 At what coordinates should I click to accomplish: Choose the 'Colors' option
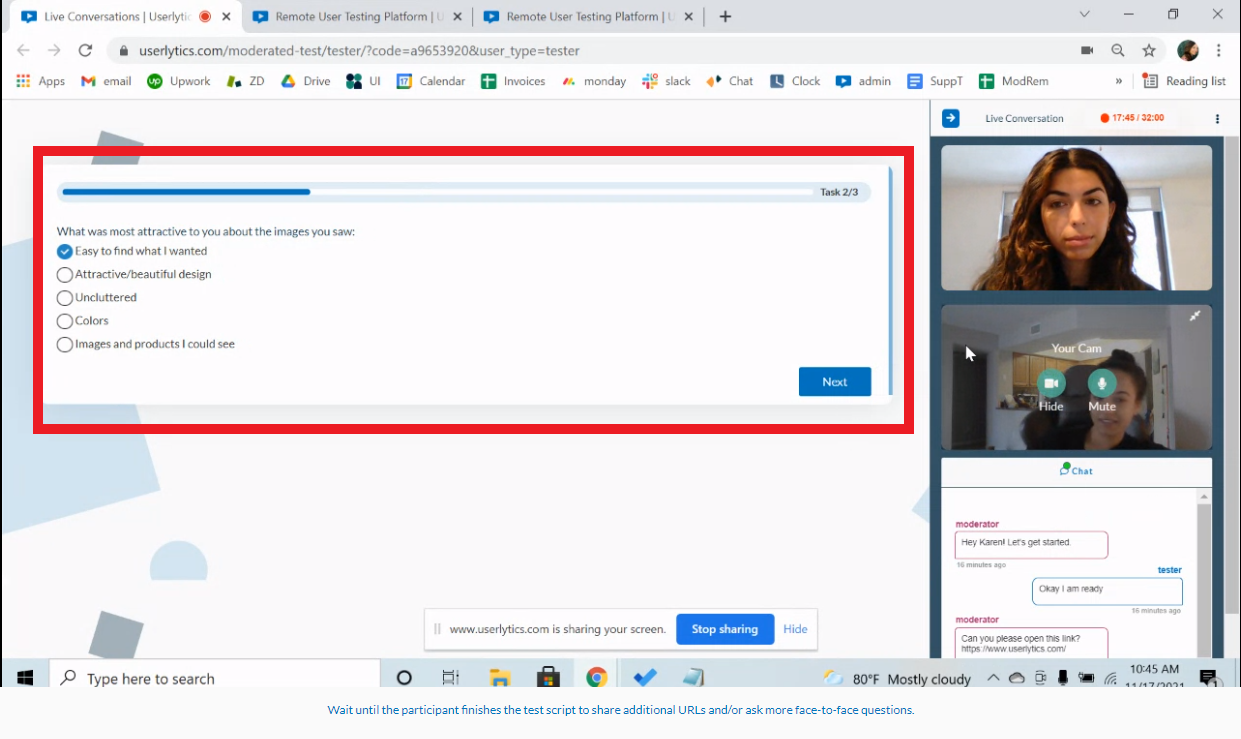(x=65, y=321)
